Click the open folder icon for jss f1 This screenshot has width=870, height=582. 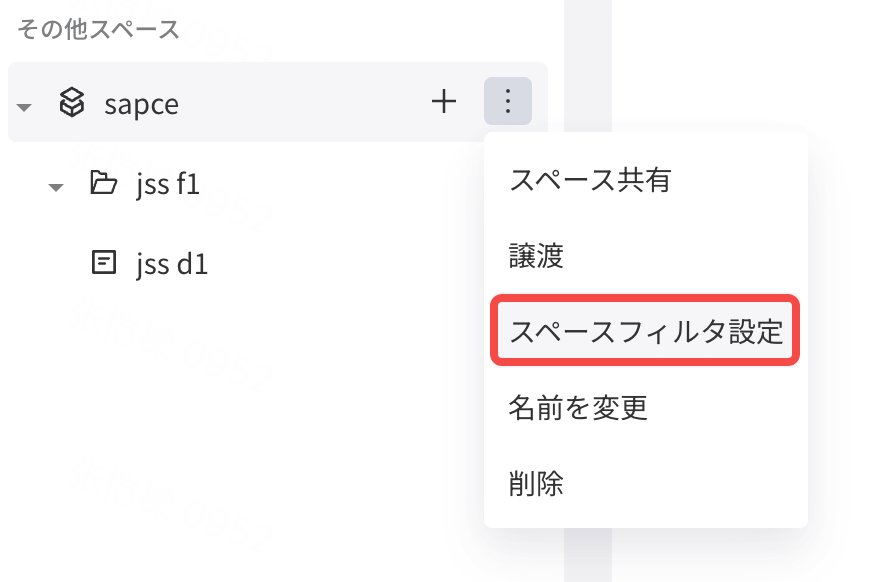[x=103, y=183]
